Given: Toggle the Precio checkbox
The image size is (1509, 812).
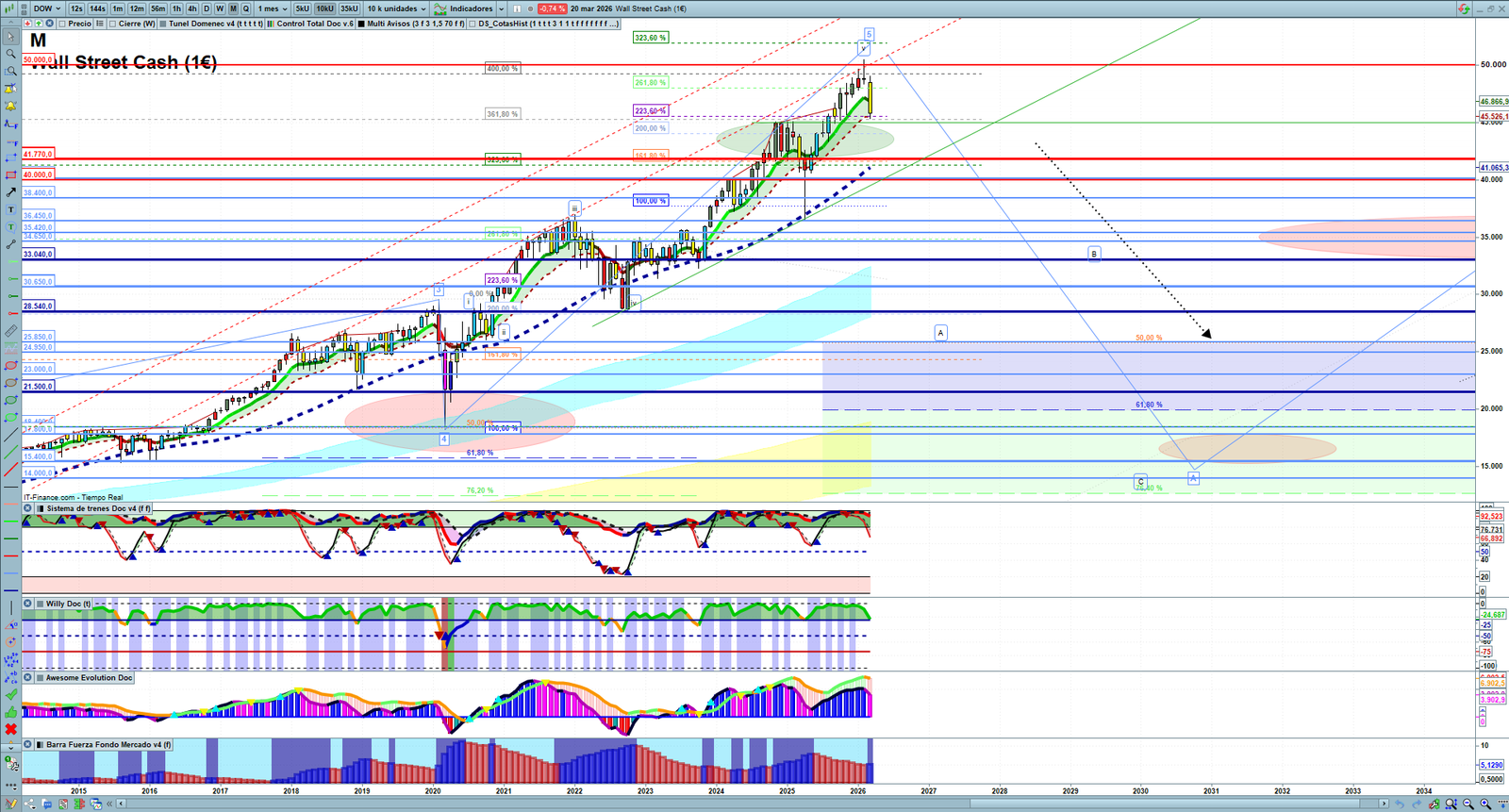Looking at the screenshot, I should (x=63, y=24).
